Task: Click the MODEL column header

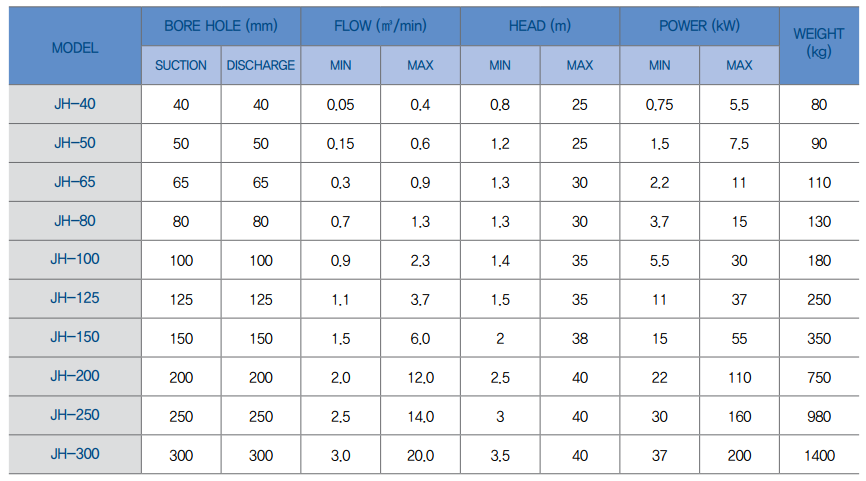Action: point(75,47)
